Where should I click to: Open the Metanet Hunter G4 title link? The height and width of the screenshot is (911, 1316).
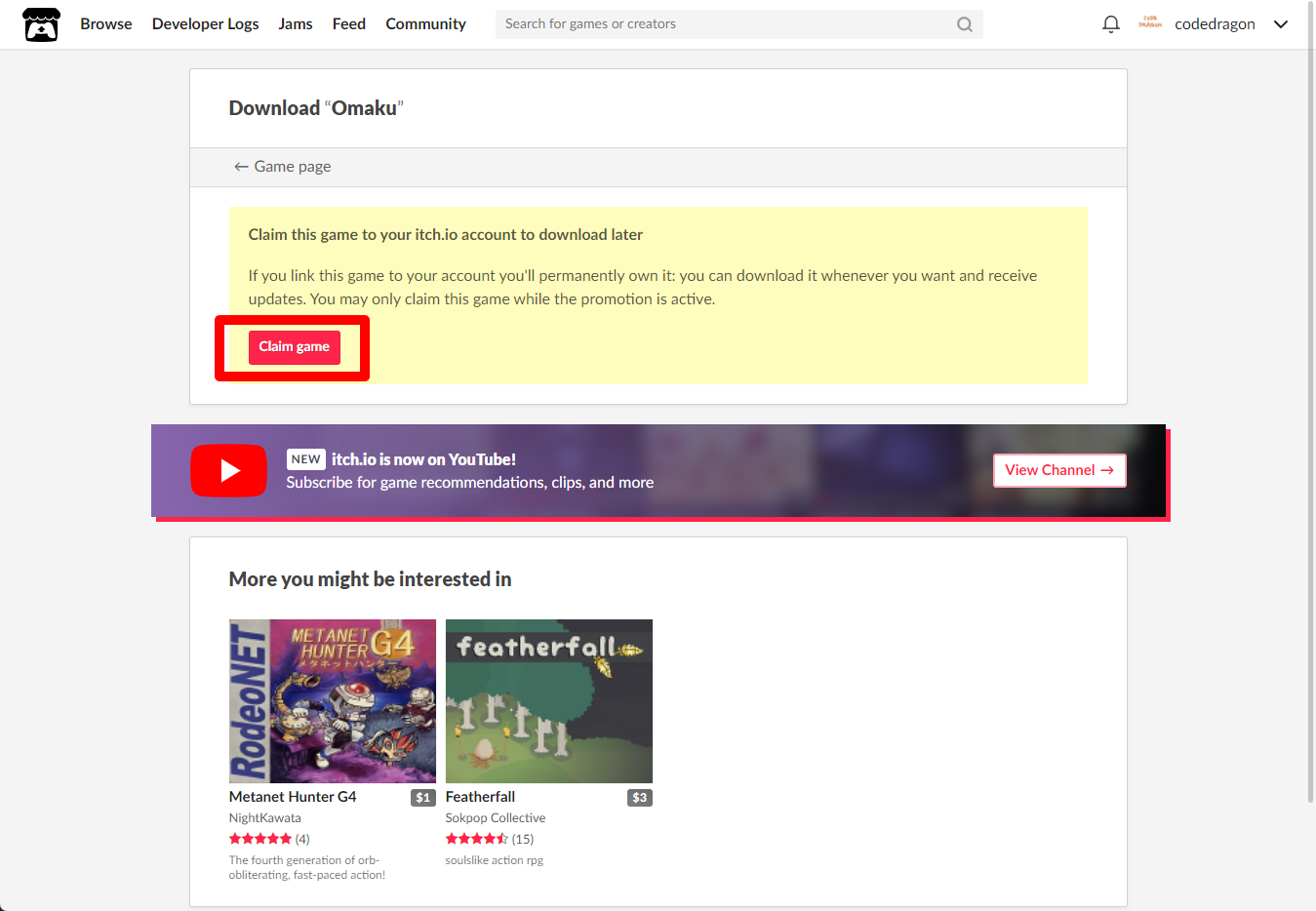click(293, 797)
